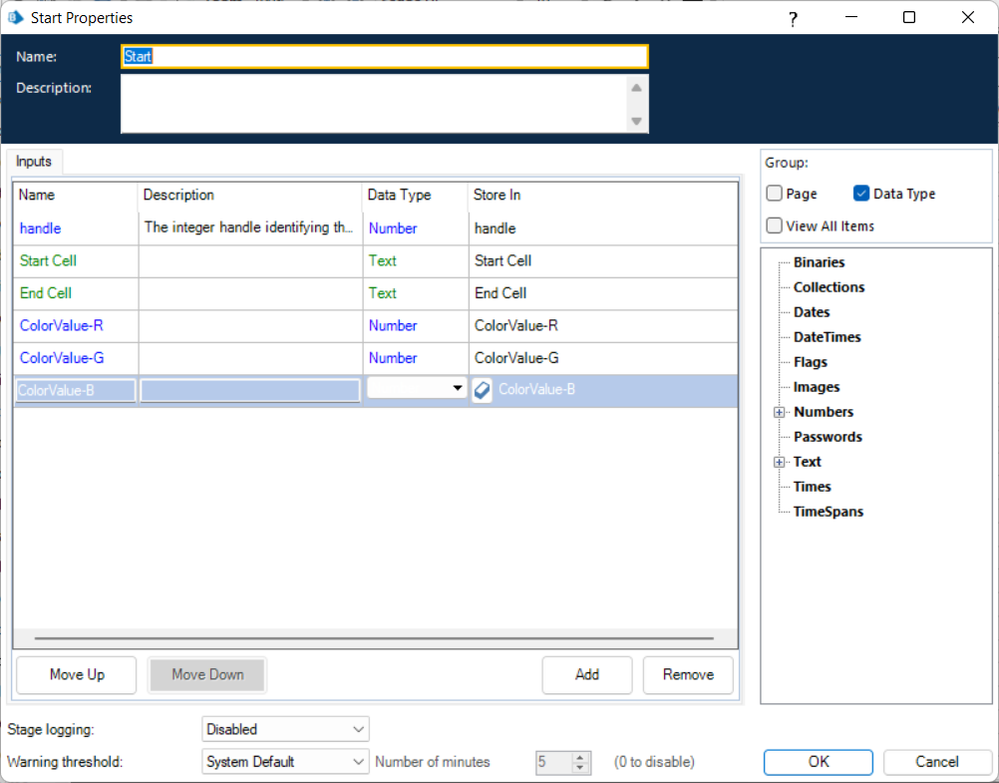The image size is (999, 783).
Task: Click into the Name text field
Action: 385,57
